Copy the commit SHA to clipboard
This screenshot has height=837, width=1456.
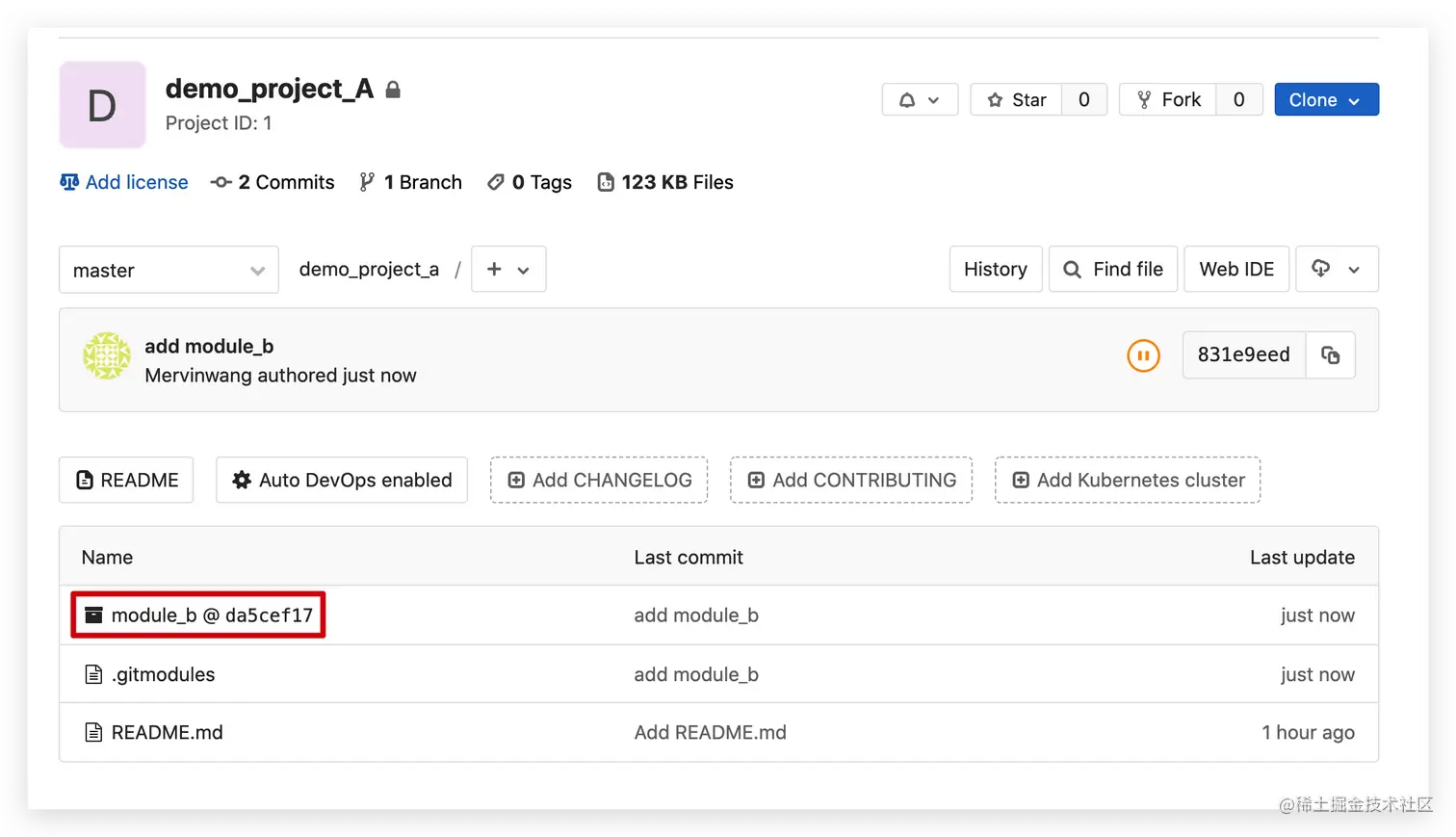point(1331,354)
